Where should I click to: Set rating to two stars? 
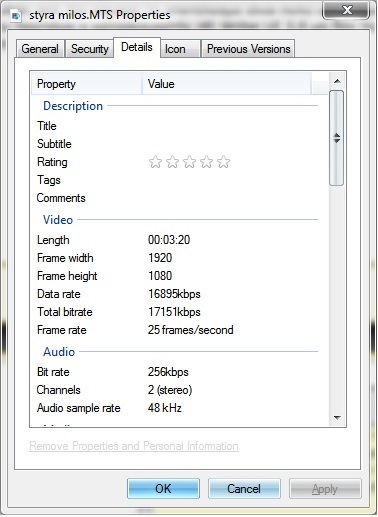click(x=172, y=162)
